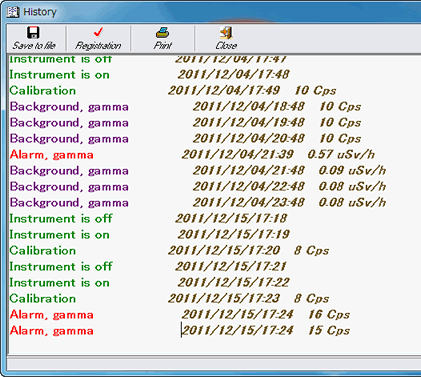Screen dimensions: 421x377
Task: Select Alarm, gamma row with 0.57 uSv/h
Action: pyautogui.click(x=192, y=154)
